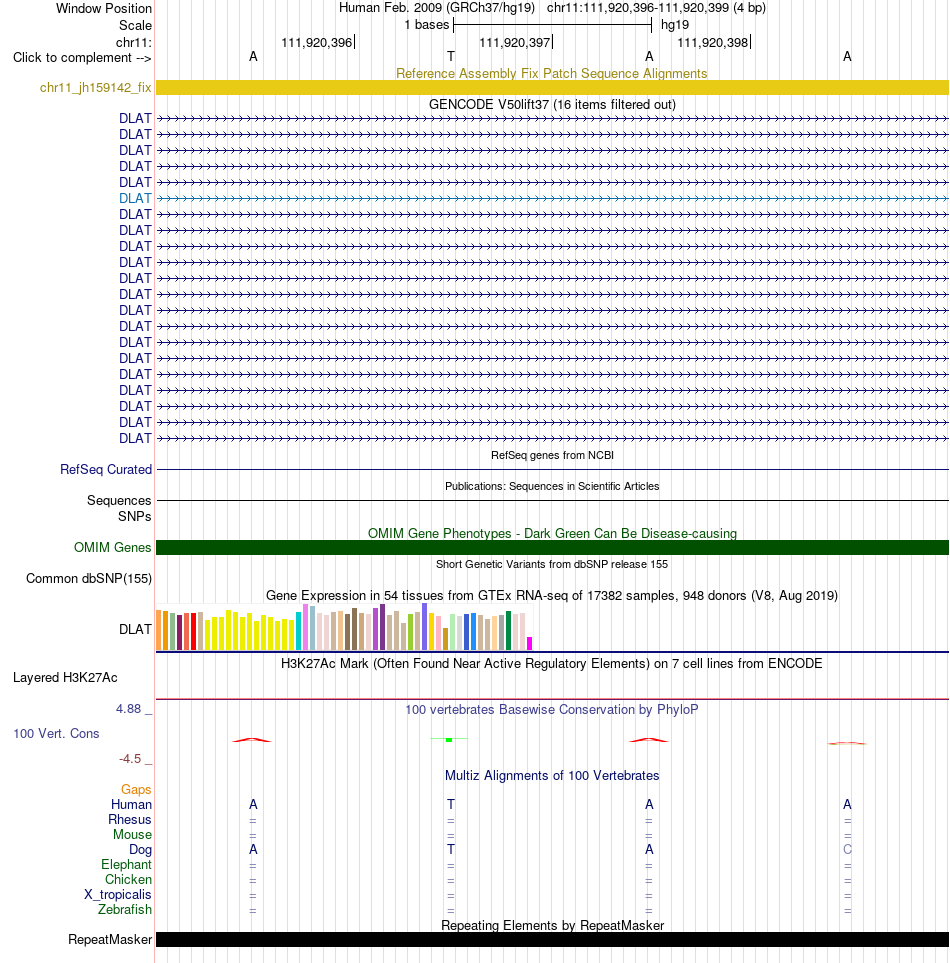Click the T base in the Dog alignment row
Screen dimensions: 950x963
point(451,849)
